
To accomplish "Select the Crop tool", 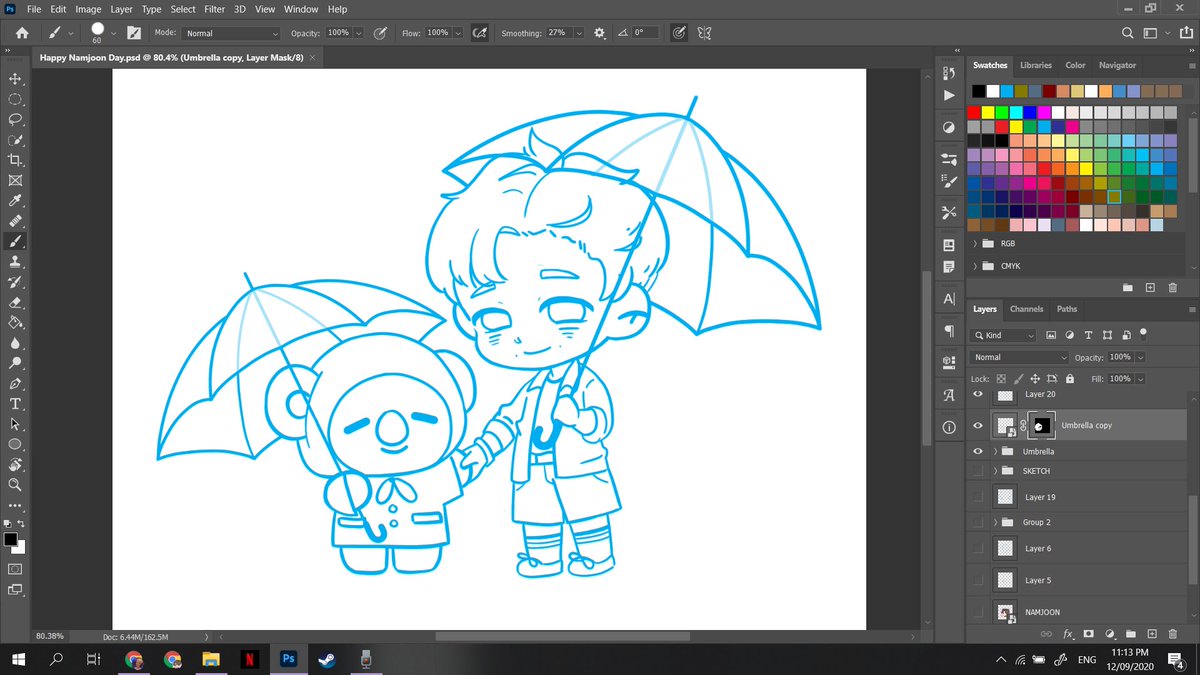I will 15,160.
